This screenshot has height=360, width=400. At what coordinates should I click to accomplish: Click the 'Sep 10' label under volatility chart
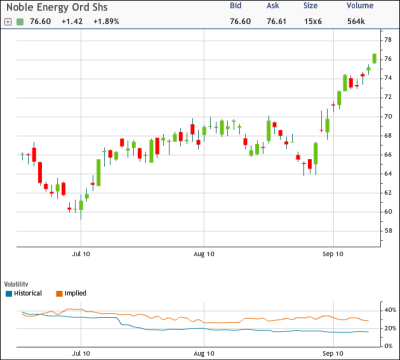coord(333,354)
